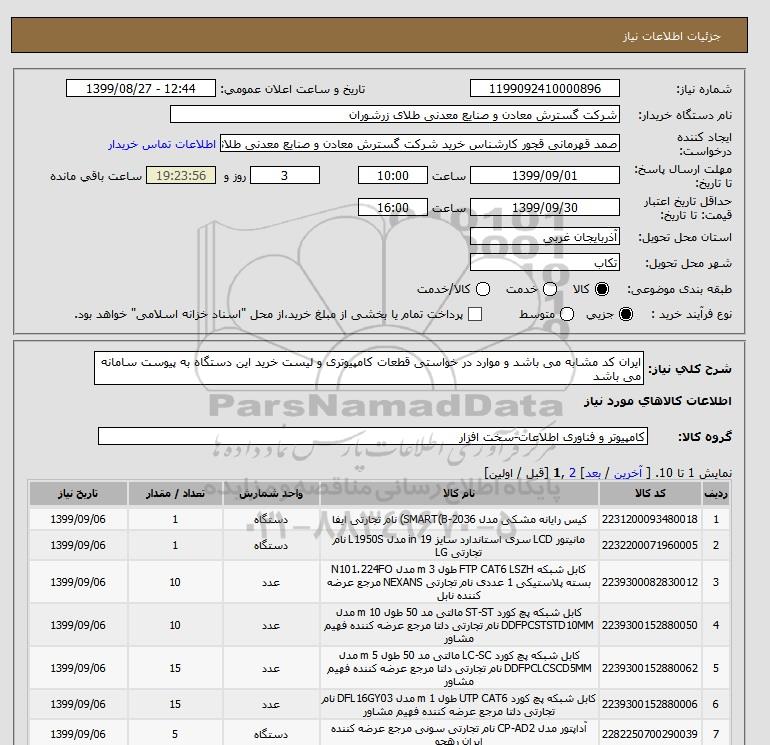Click the CP-AD2 adapter item name
Screen dimensions: 770x745
coord(459,735)
